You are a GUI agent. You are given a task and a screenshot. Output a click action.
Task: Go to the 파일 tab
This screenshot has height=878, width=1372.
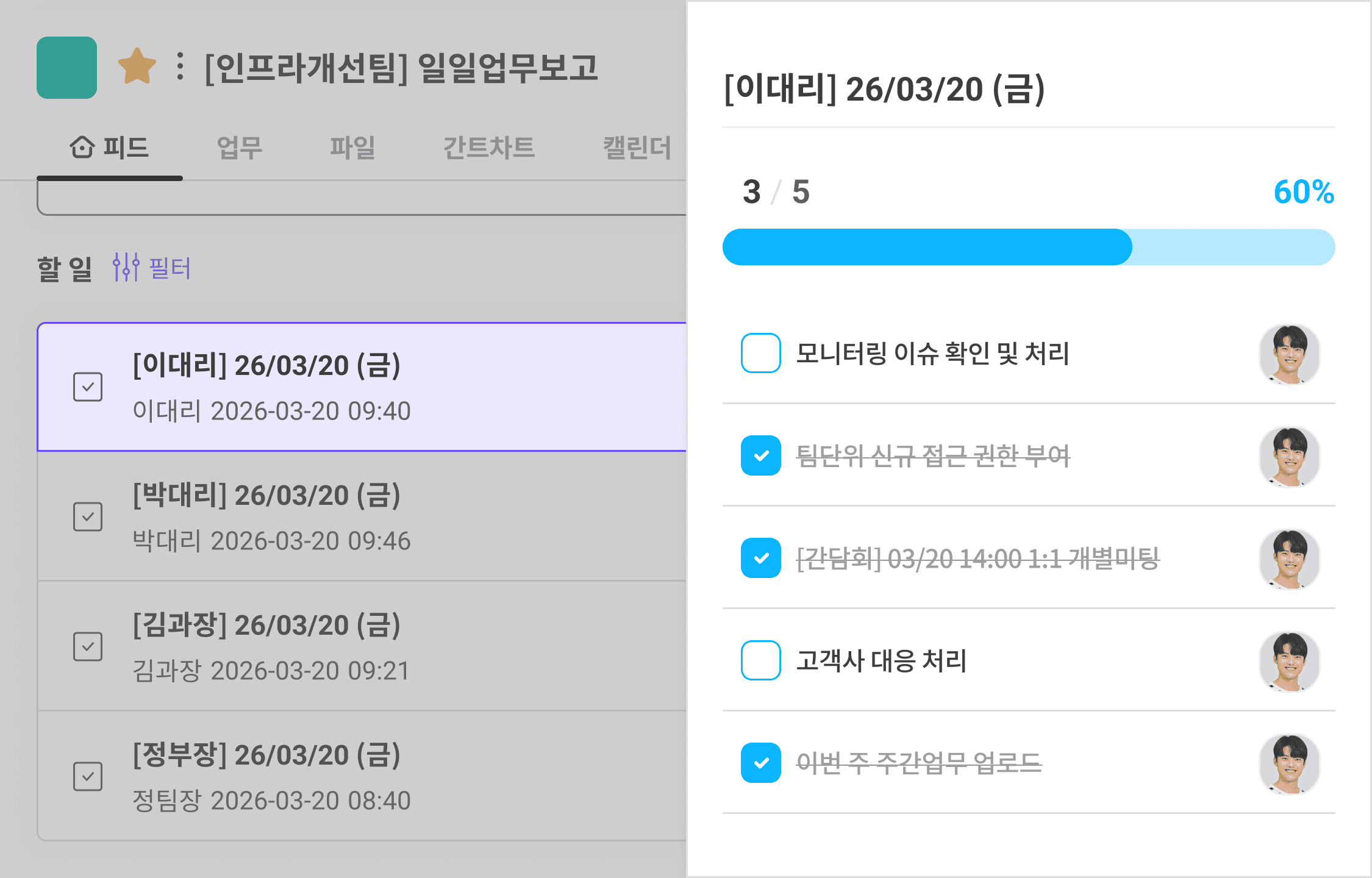click(x=352, y=148)
